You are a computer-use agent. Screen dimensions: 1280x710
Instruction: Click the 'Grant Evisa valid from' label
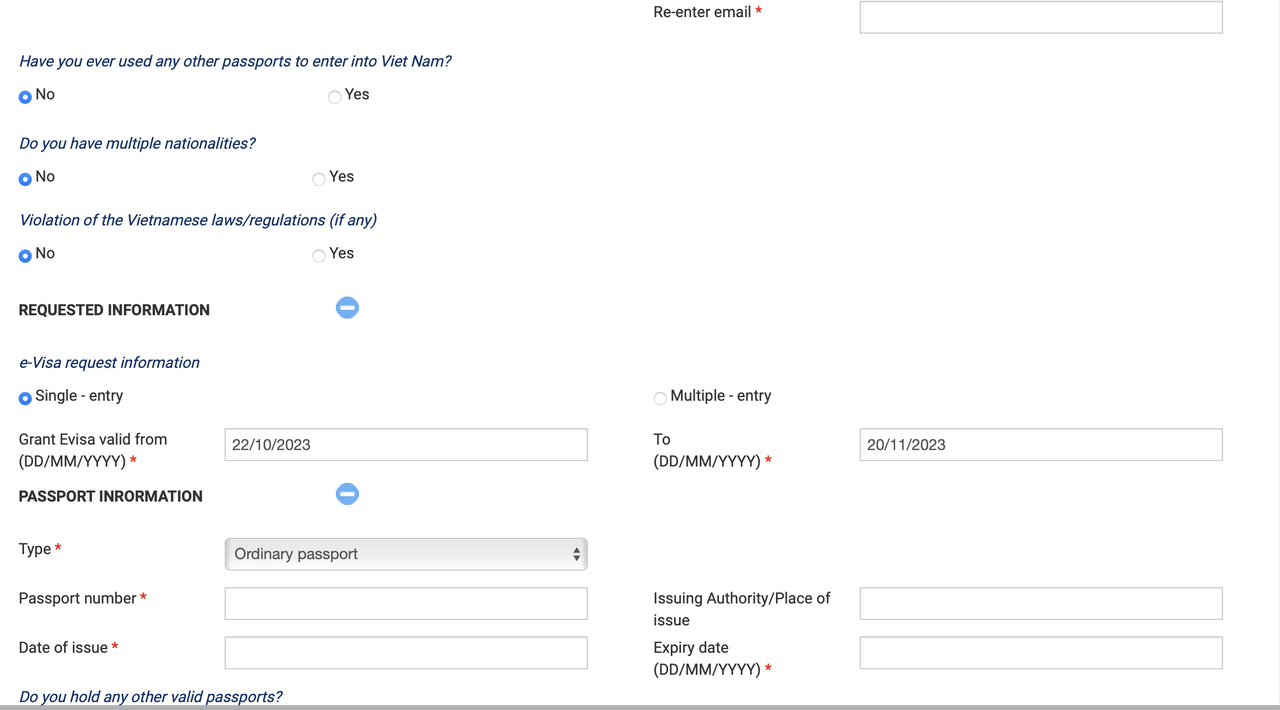pos(93,450)
